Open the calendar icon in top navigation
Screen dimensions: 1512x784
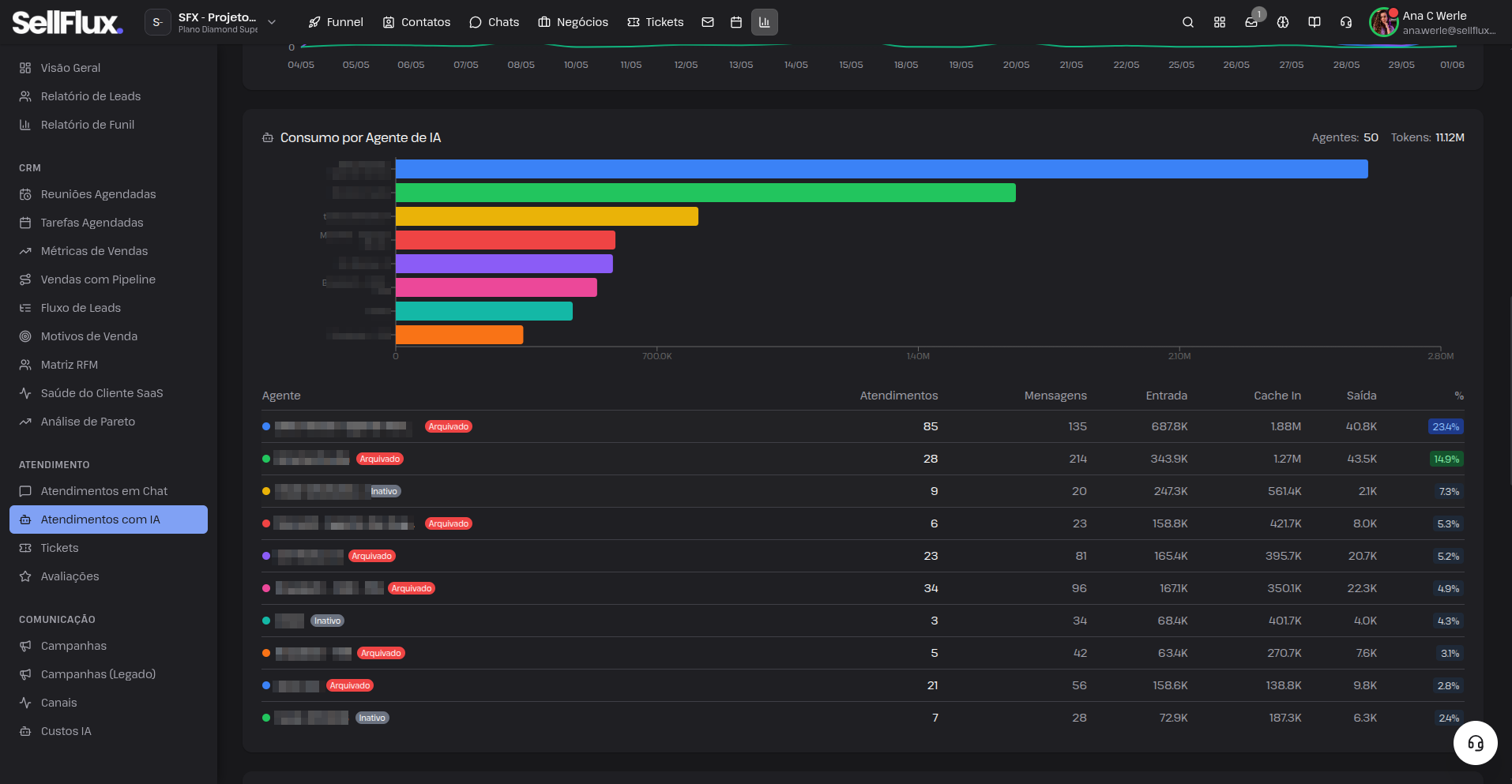click(736, 22)
